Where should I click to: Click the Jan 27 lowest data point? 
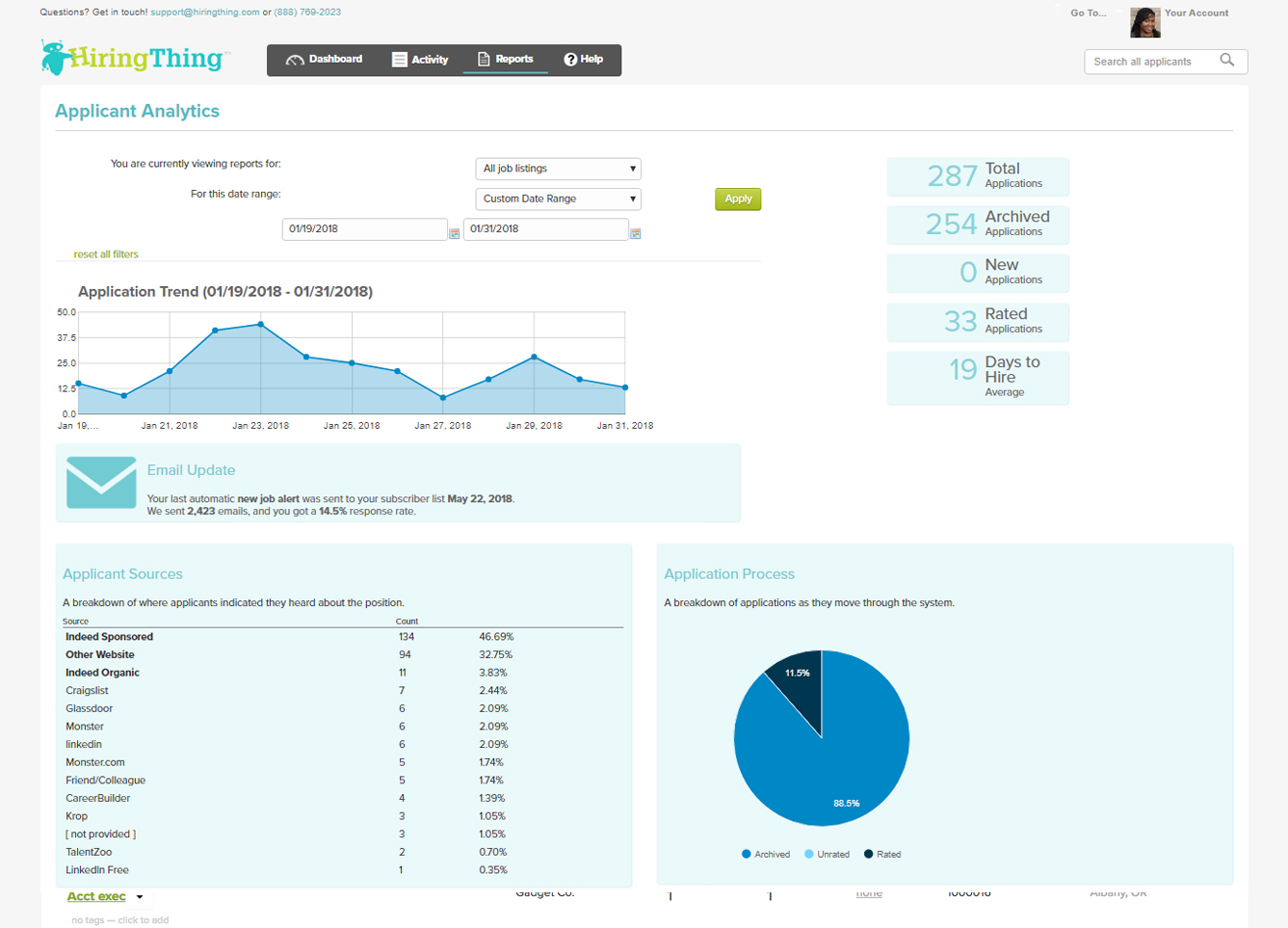pos(443,398)
